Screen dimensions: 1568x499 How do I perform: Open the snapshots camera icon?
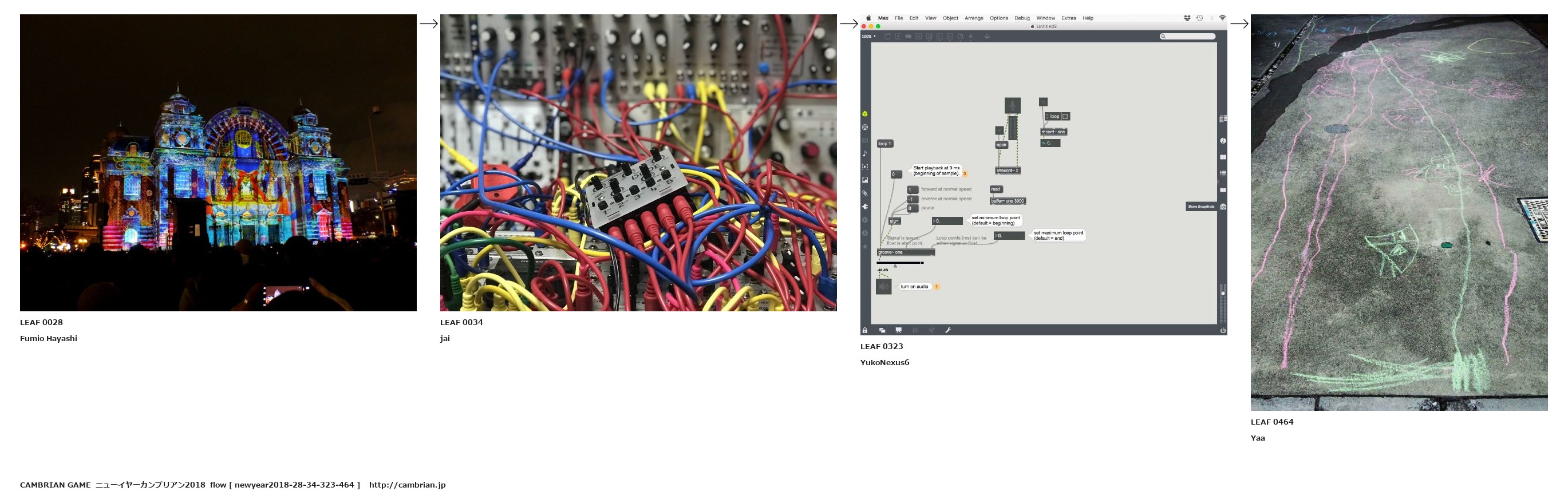point(1223,207)
